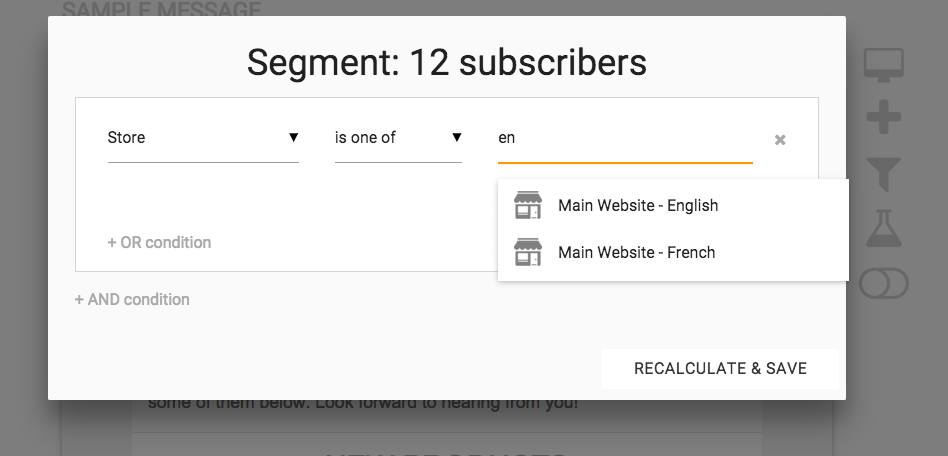The image size is (948, 456).
Task: Click the flask test icon
Action: pos(884,229)
